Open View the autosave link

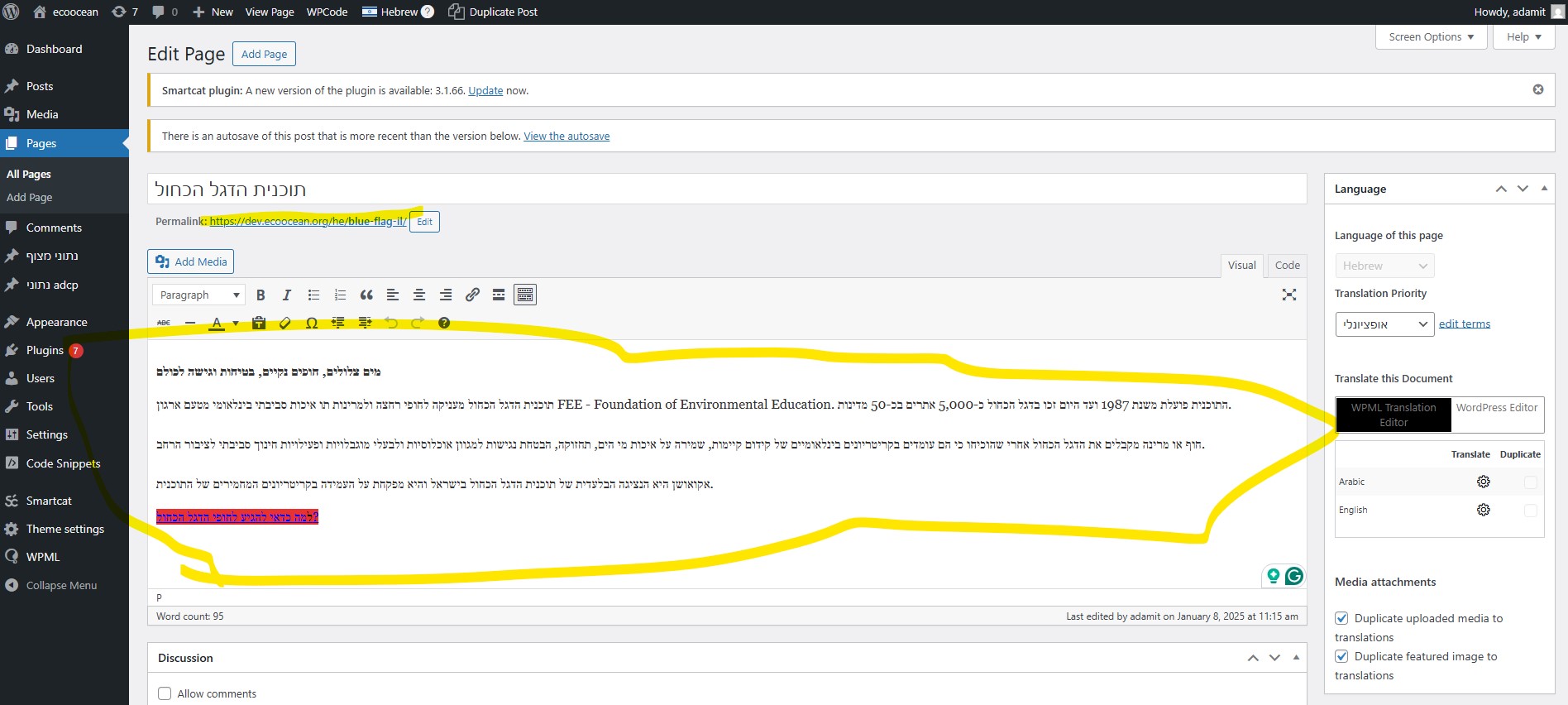pos(566,137)
